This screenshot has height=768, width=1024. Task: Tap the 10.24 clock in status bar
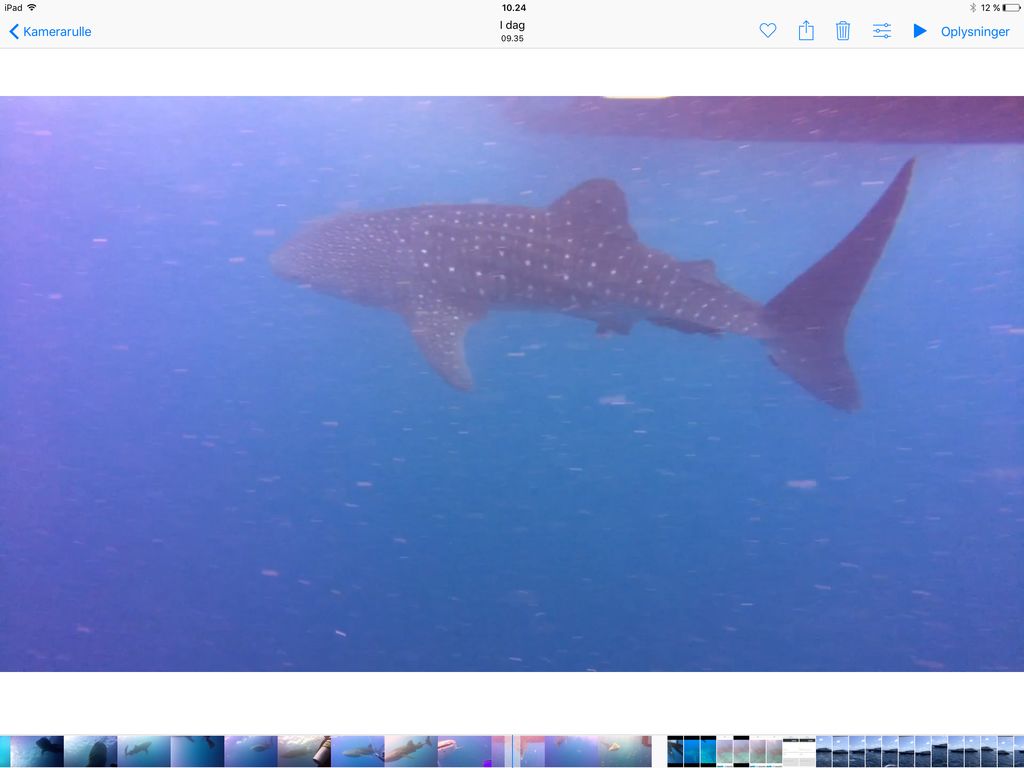click(x=513, y=7)
